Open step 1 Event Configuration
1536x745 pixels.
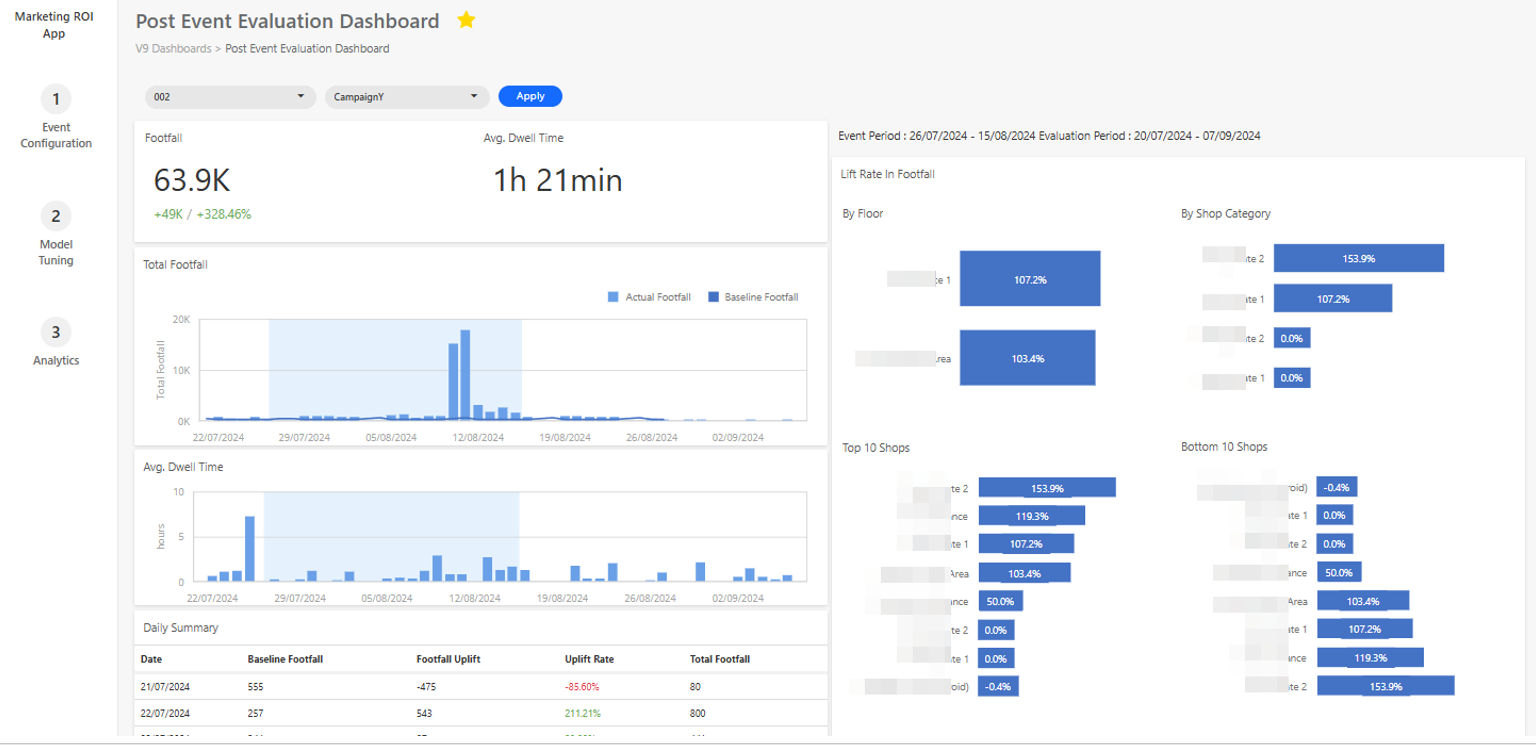56,117
